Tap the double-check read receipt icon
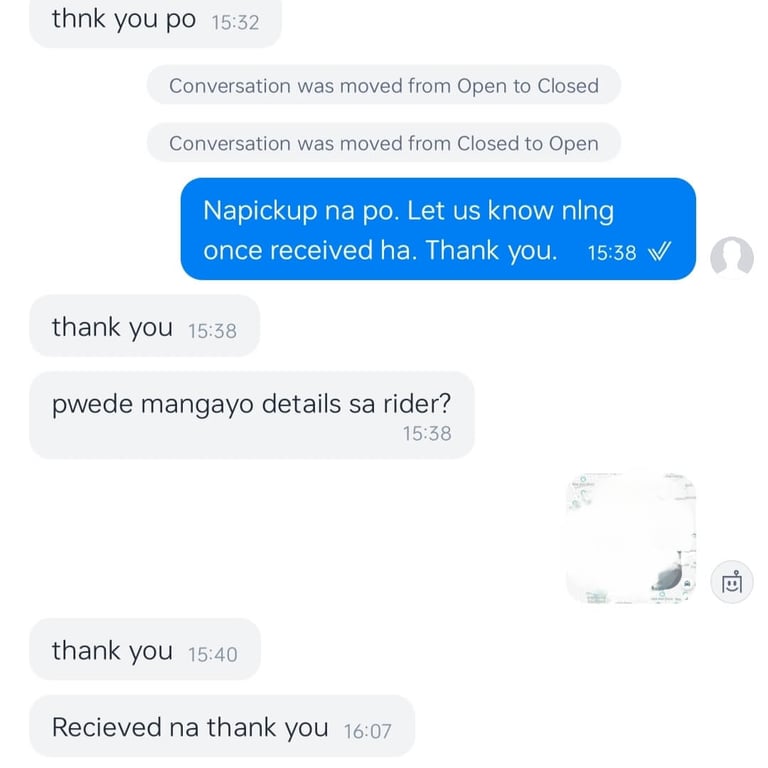This screenshot has height=768, width=768. click(659, 252)
